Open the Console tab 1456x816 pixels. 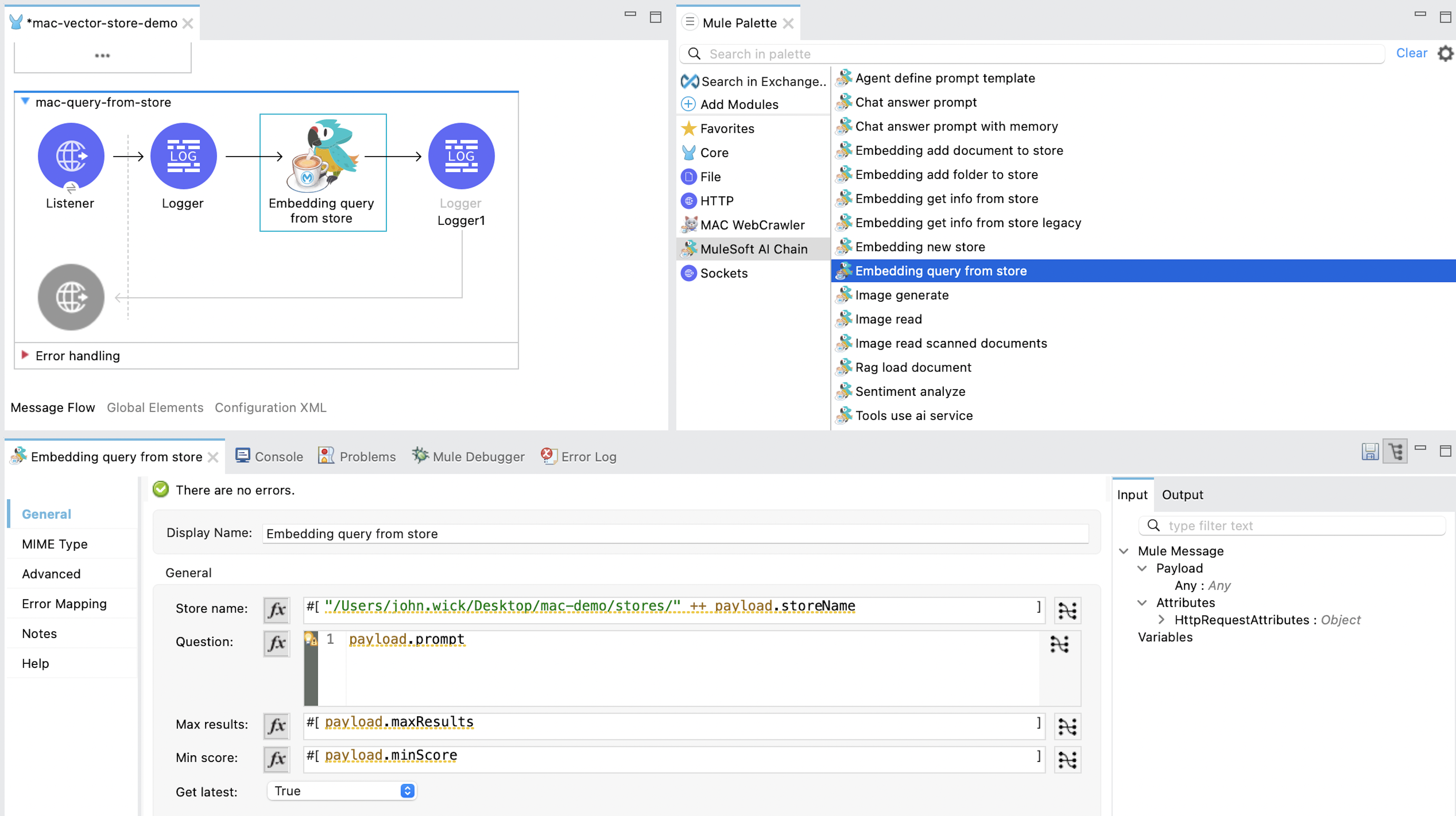tap(269, 457)
